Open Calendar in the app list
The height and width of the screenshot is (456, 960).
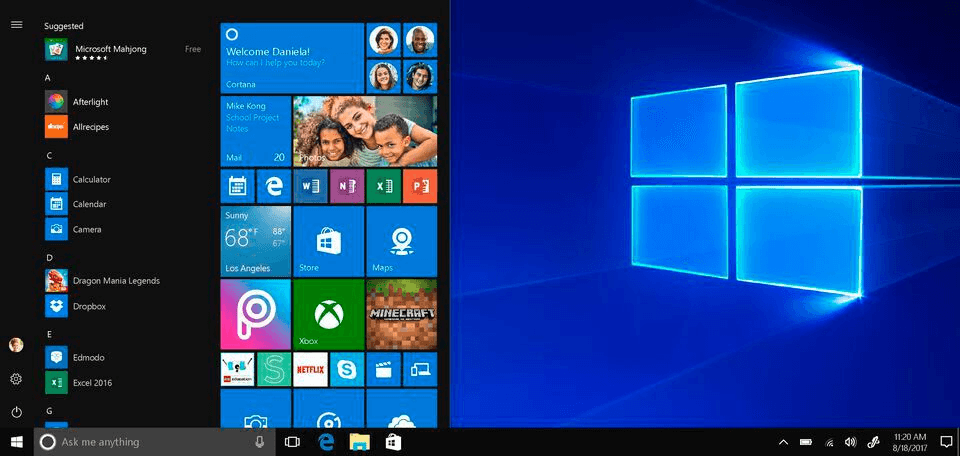click(89, 204)
